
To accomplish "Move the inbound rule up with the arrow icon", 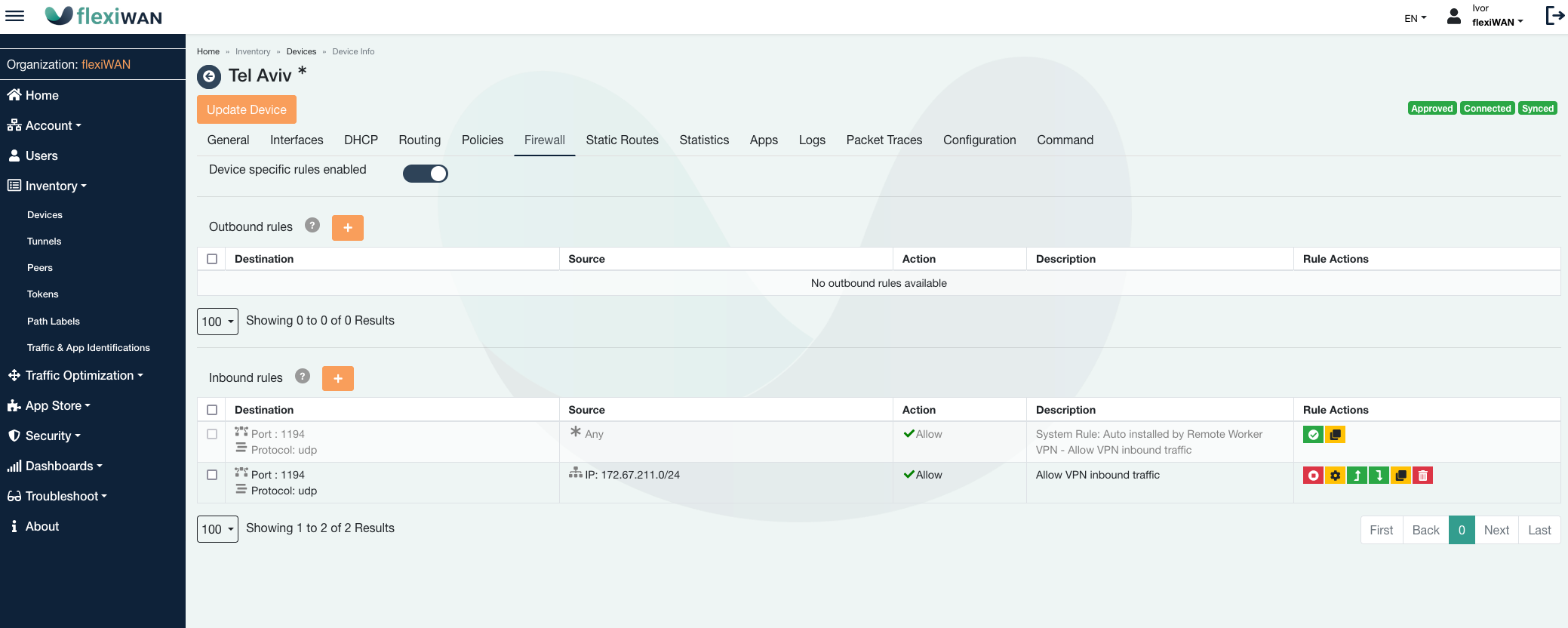I will coord(1357,476).
